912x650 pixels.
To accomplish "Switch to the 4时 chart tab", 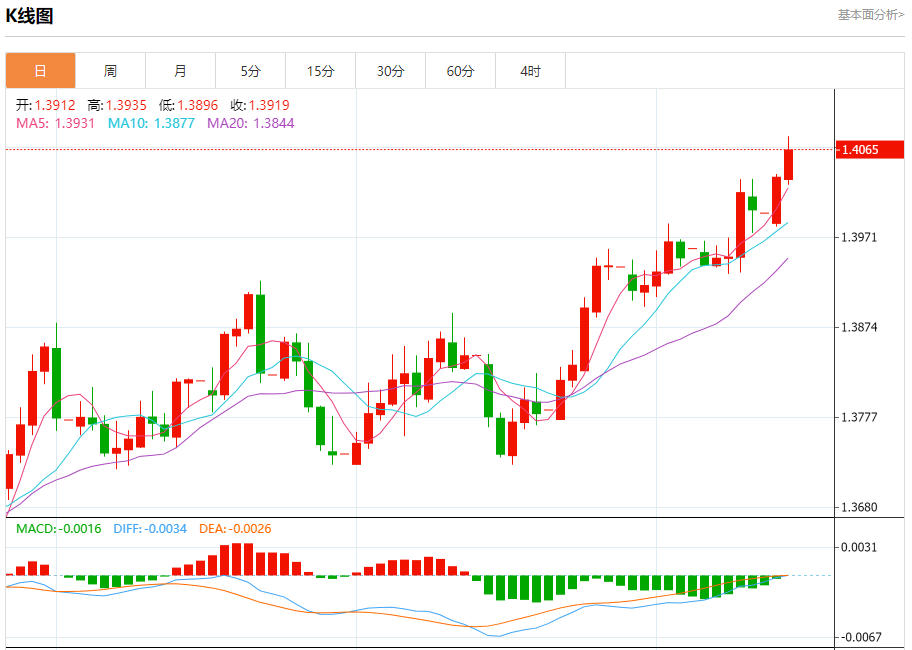I will click(531, 71).
